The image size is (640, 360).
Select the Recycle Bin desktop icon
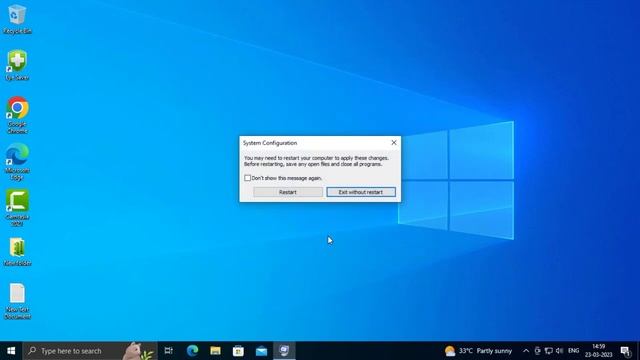[x=17, y=19]
